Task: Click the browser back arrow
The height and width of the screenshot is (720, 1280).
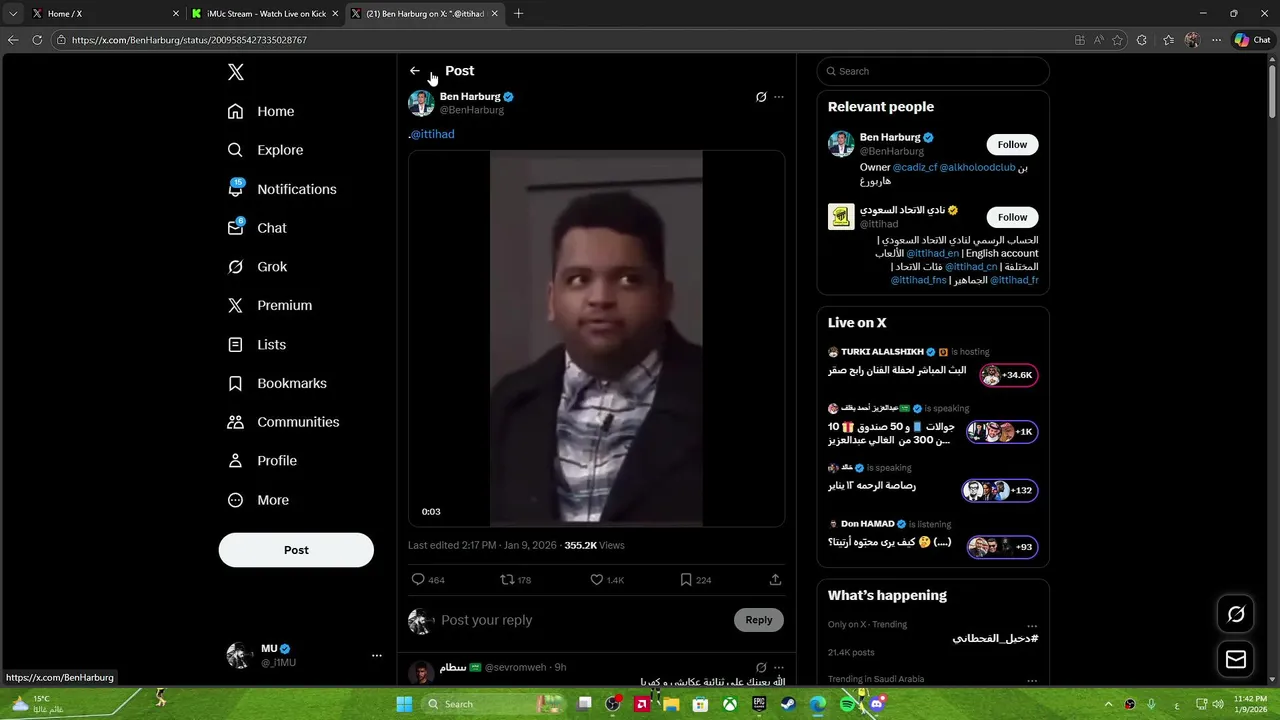Action: click(13, 40)
